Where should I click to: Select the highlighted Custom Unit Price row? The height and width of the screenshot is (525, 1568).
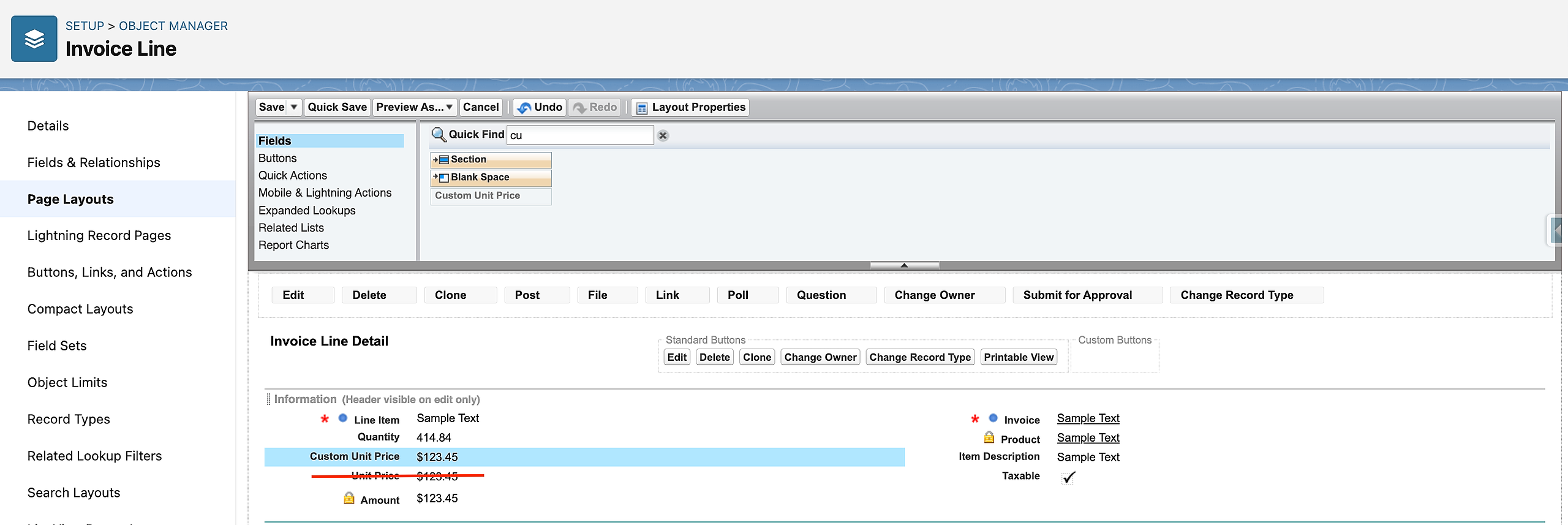pyautogui.click(x=584, y=457)
